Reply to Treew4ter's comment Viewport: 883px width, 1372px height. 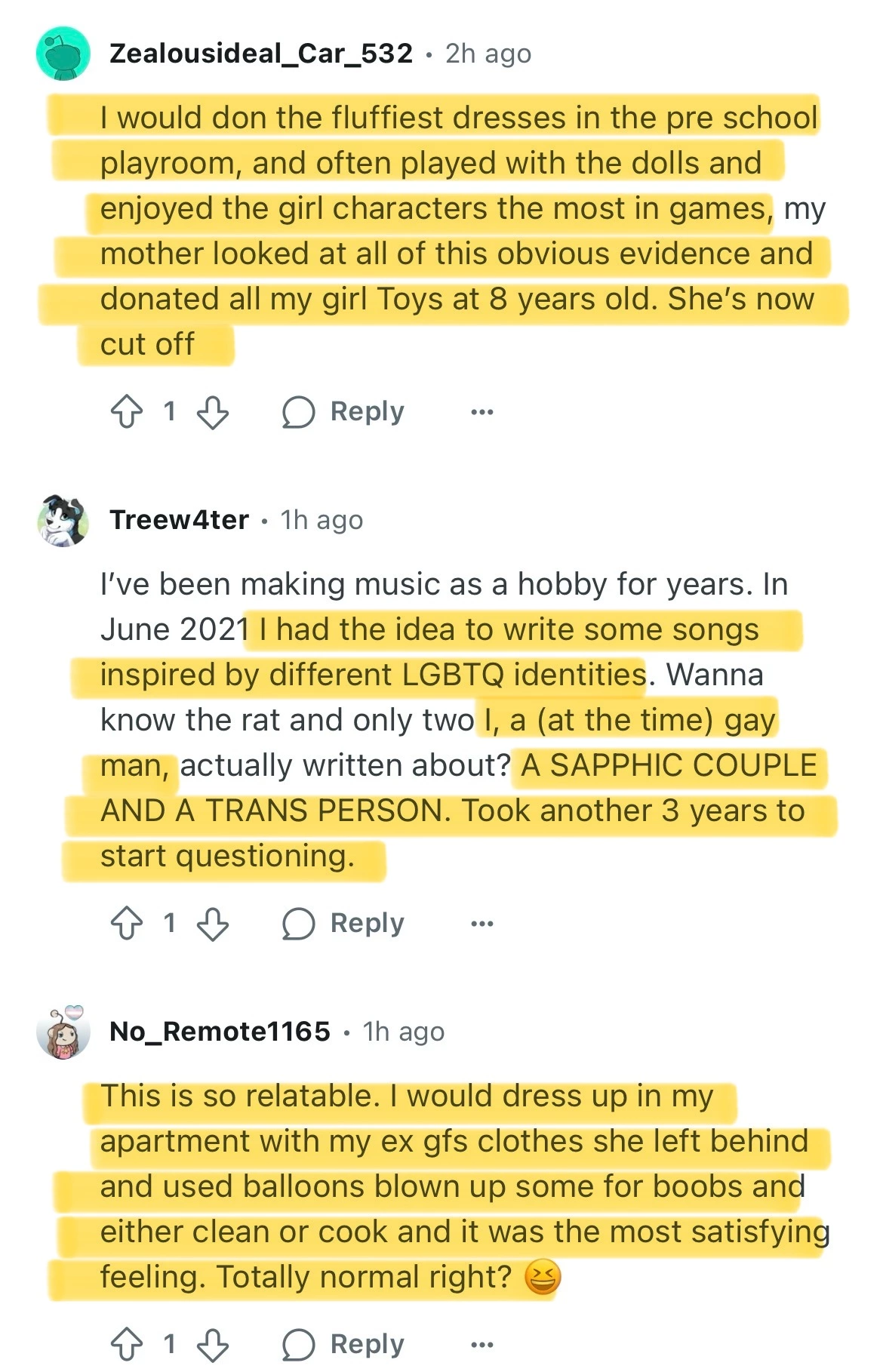coord(343,923)
